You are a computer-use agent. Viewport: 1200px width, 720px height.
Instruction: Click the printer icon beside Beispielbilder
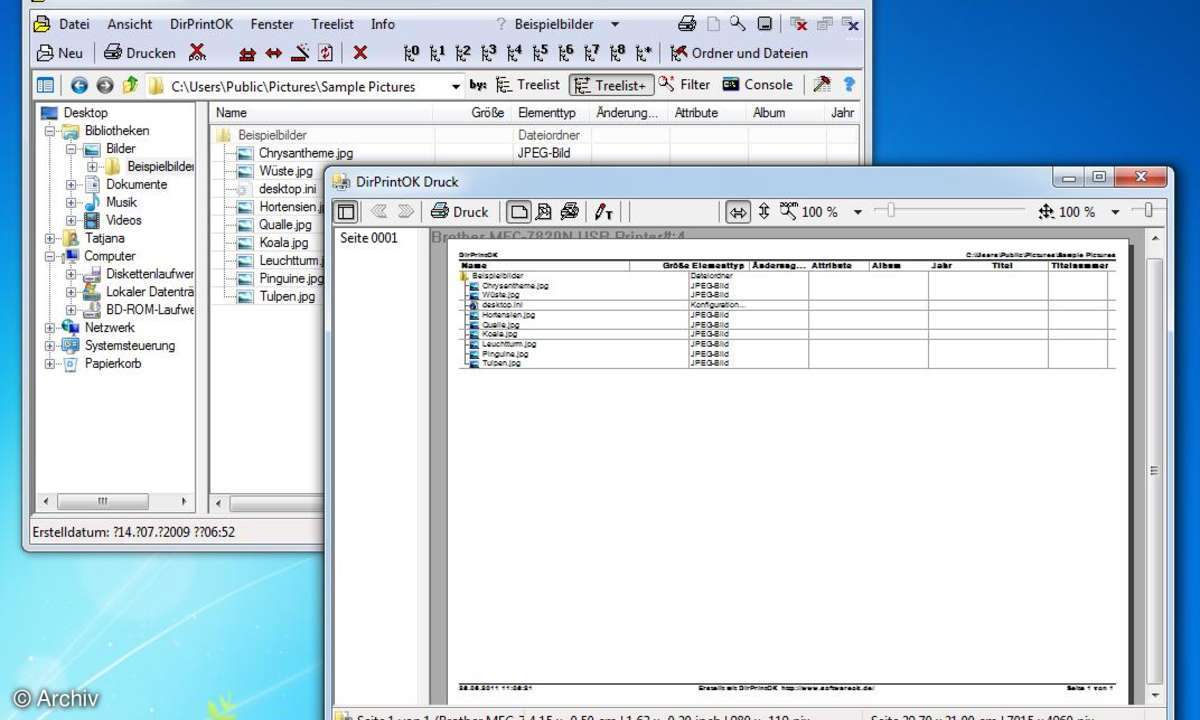687,23
